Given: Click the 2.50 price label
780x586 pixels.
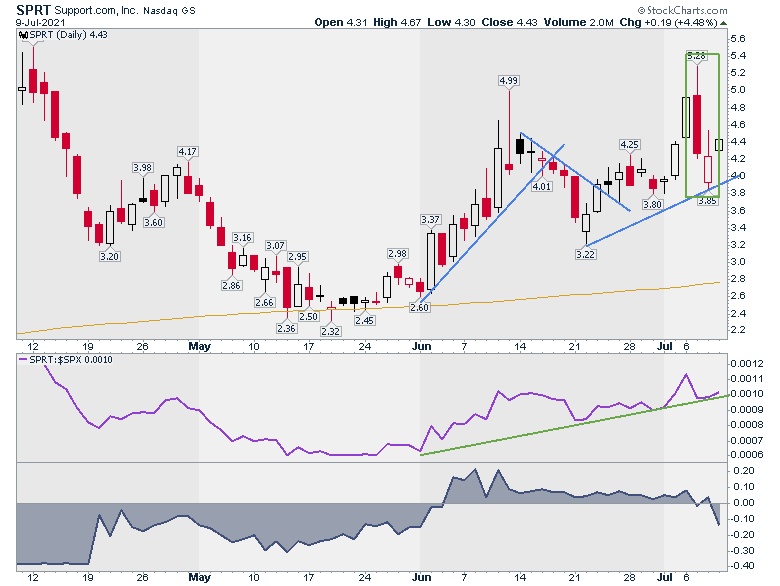Looking at the screenshot, I should (308, 316).
